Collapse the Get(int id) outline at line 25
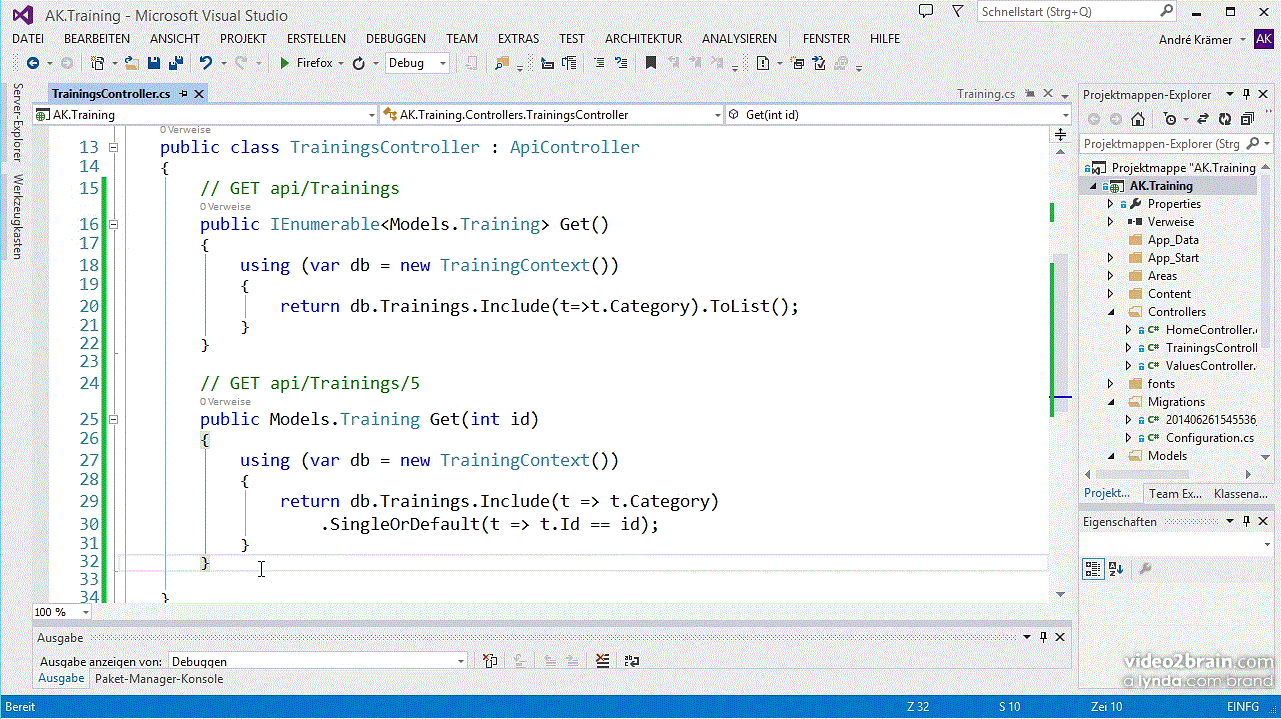The image size is (1281, 719). click(113, 419)
